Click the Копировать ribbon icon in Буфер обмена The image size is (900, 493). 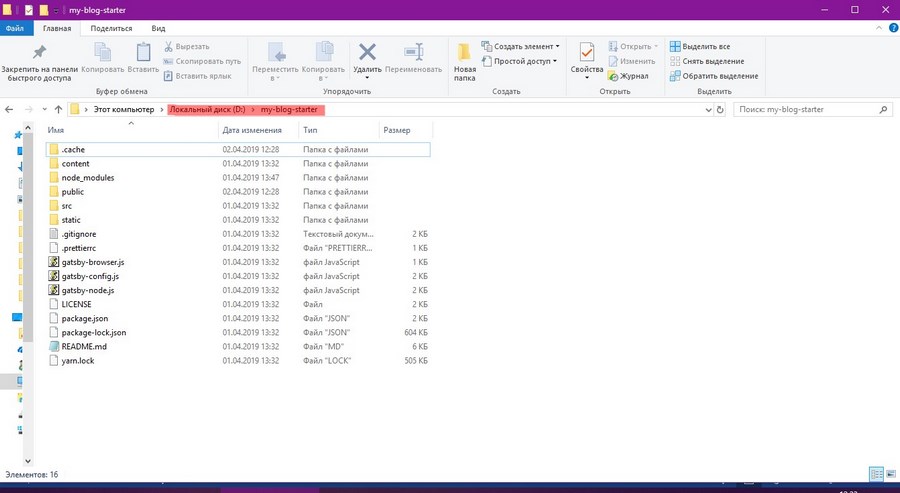coord(103,52)
